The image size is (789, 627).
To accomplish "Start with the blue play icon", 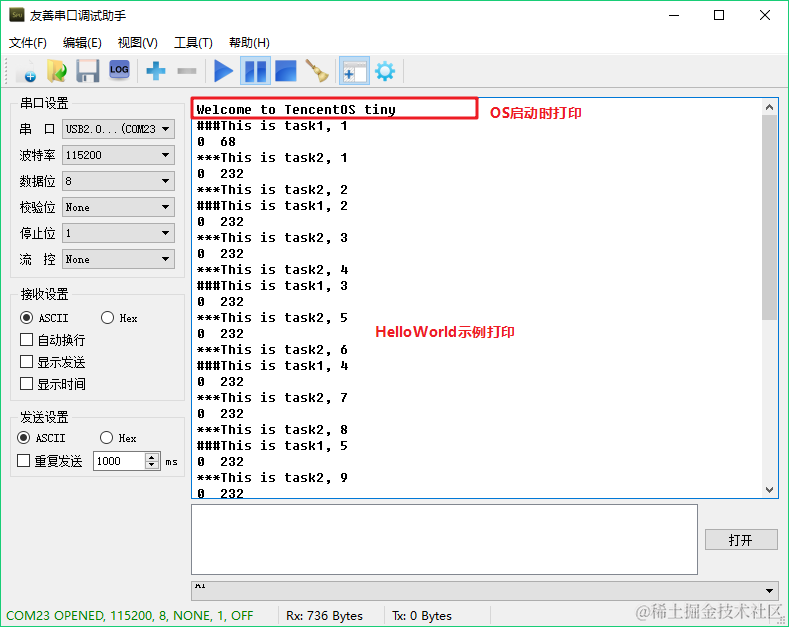I will pyautogui.click(x=223, y=71).
